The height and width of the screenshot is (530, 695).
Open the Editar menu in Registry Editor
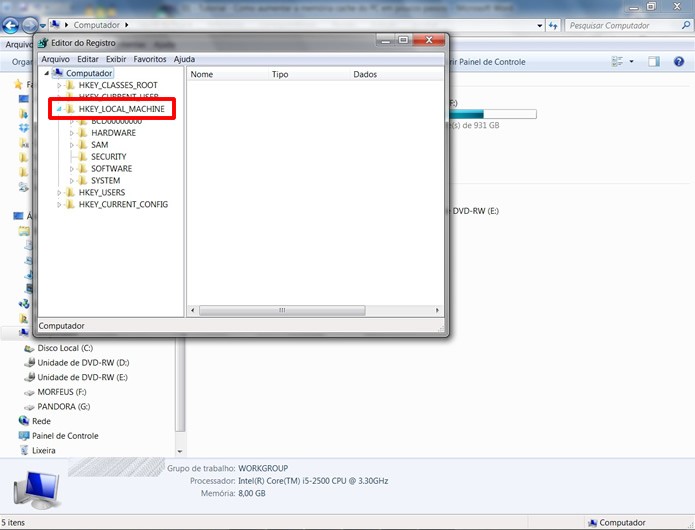pos(88,59)
